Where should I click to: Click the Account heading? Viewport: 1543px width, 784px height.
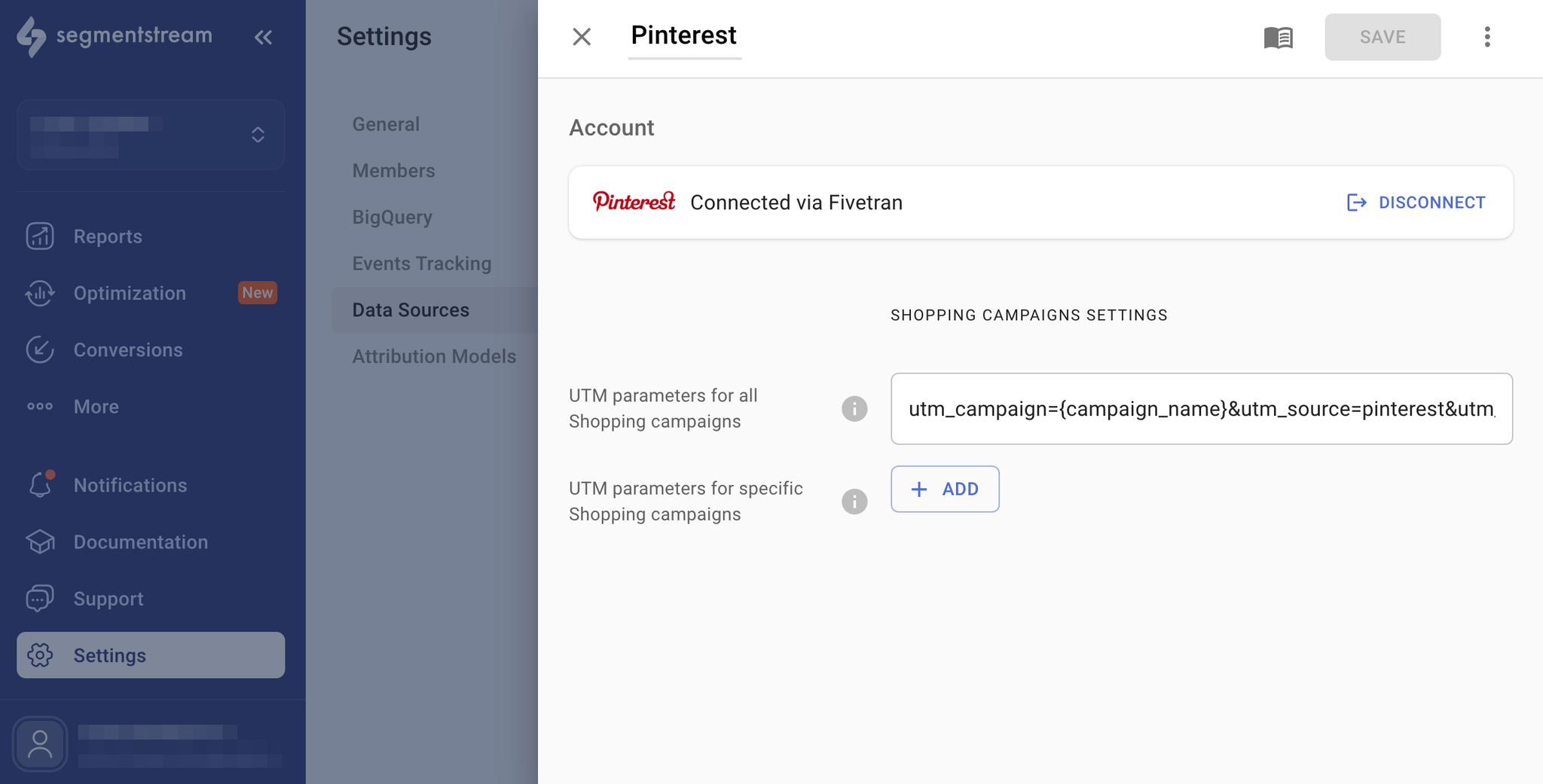tap(611, 127)
